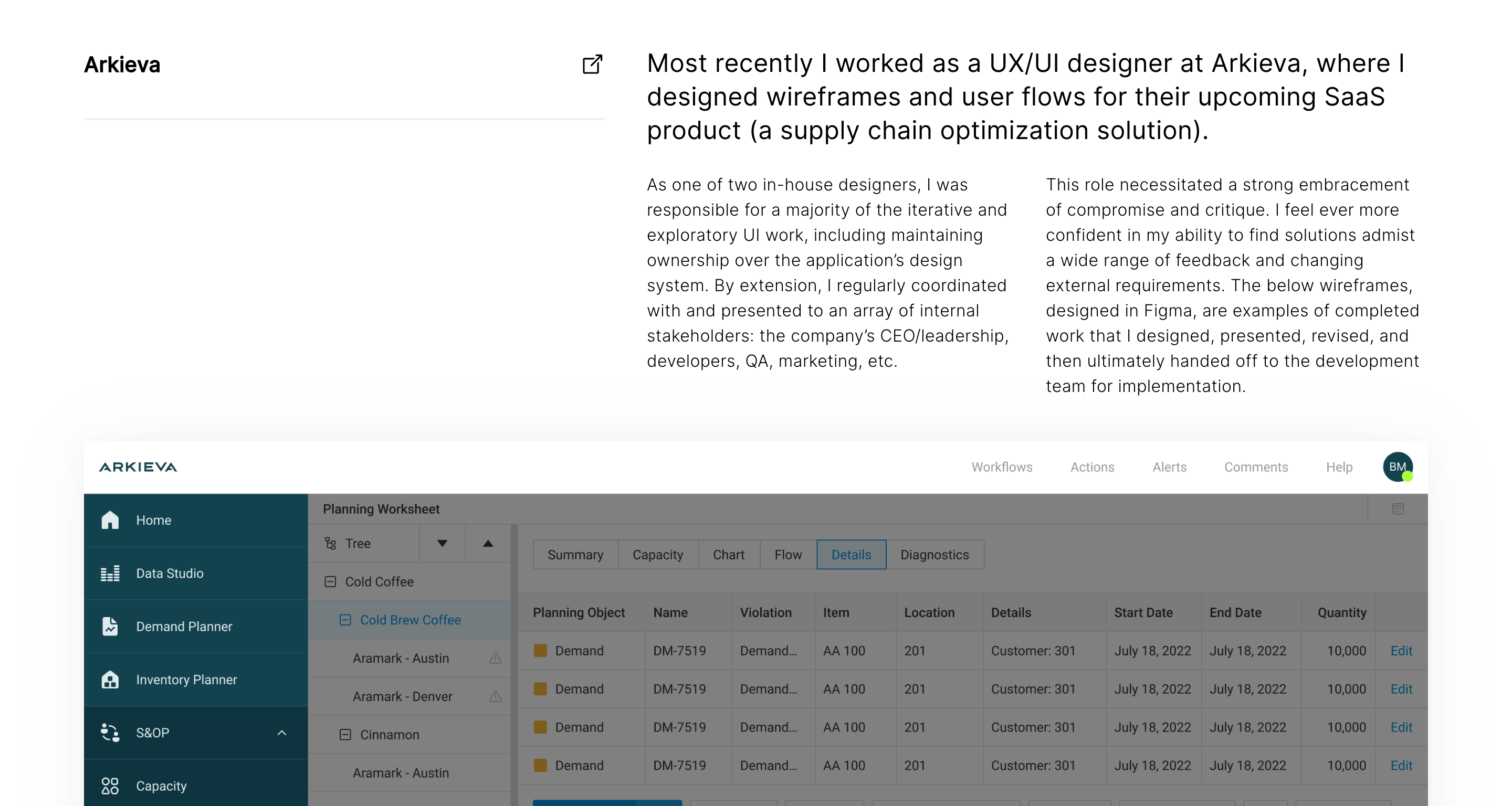Collapse the S&OP sidebar section chevron

tap(282, 733)
